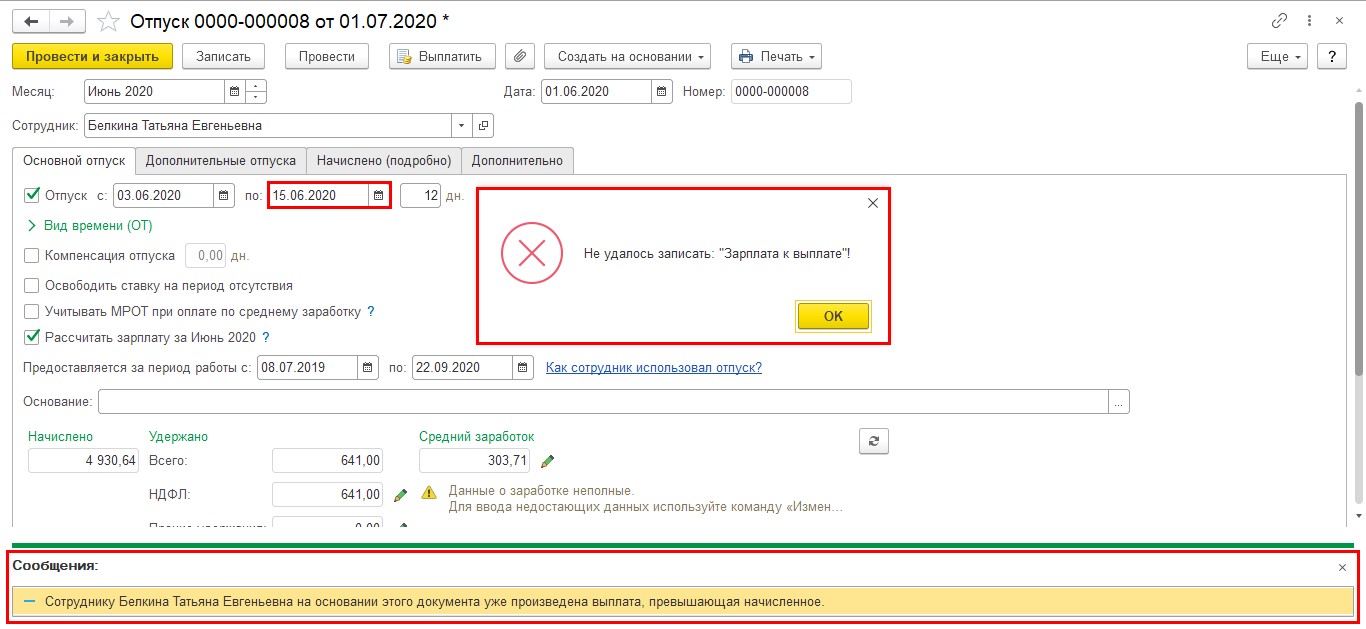
Task: Close the error dialog with X
Action: 872,203
